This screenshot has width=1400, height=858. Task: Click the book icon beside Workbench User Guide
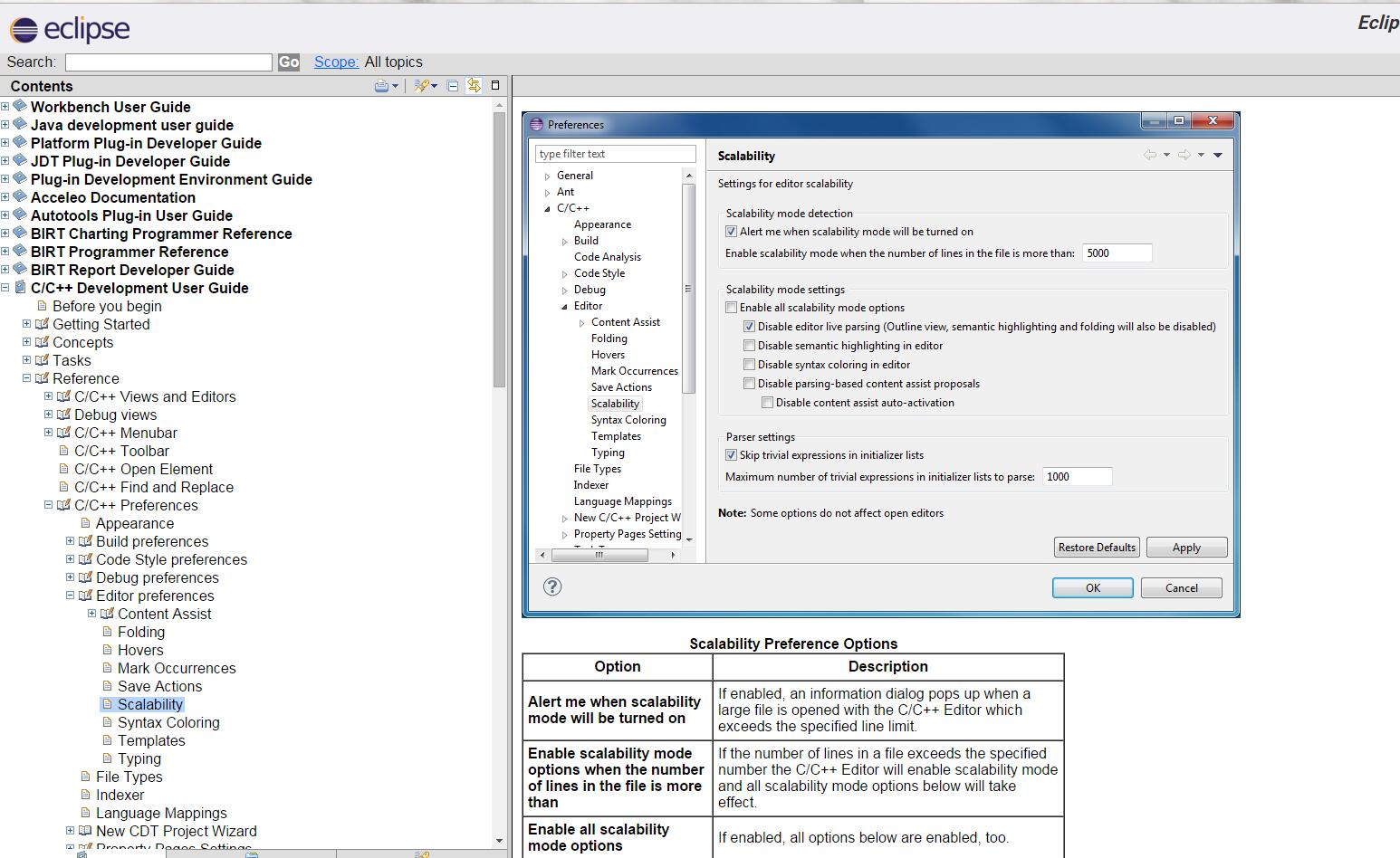20,106
